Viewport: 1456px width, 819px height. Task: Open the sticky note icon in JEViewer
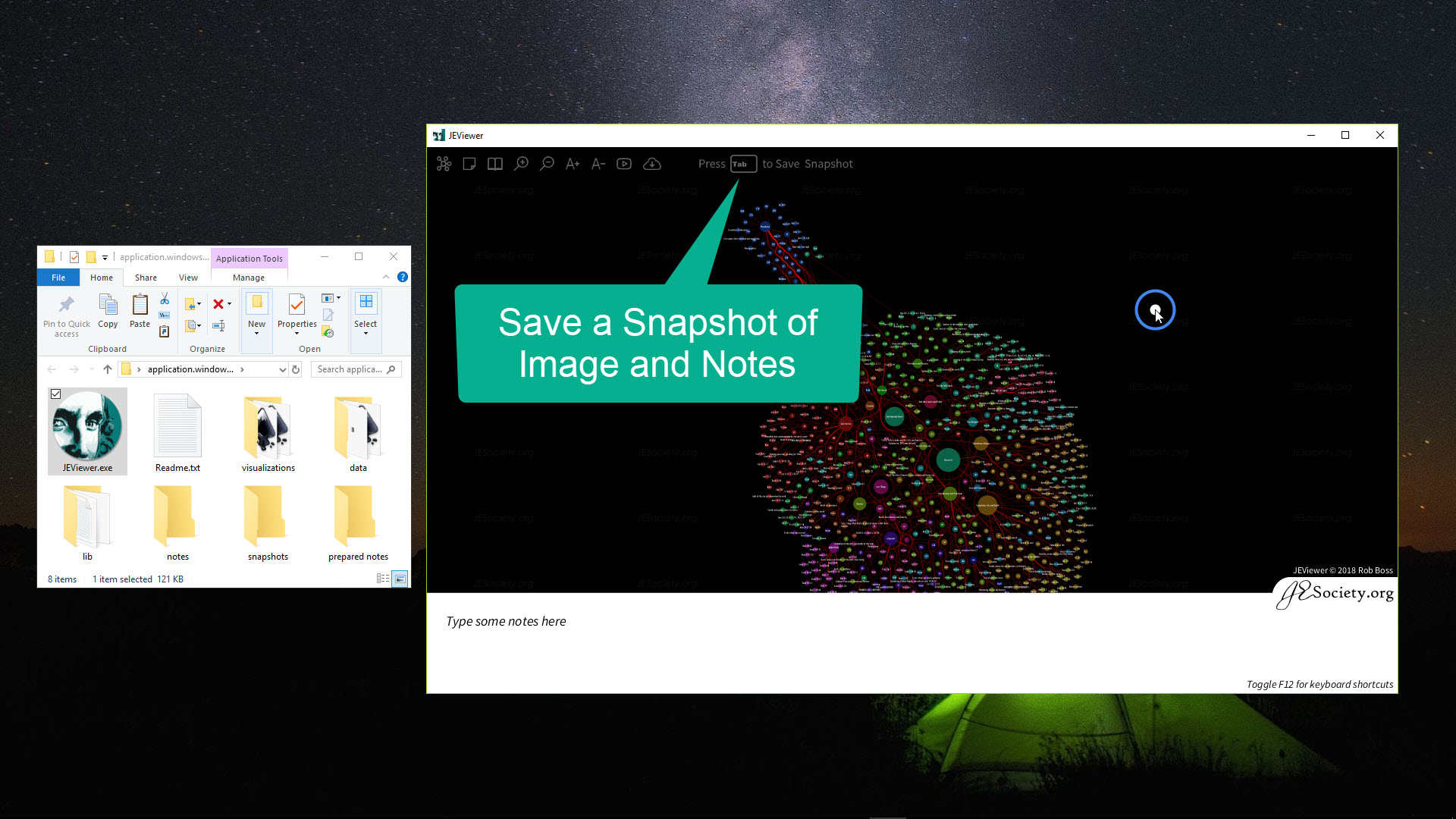click(x=469, y=164)
